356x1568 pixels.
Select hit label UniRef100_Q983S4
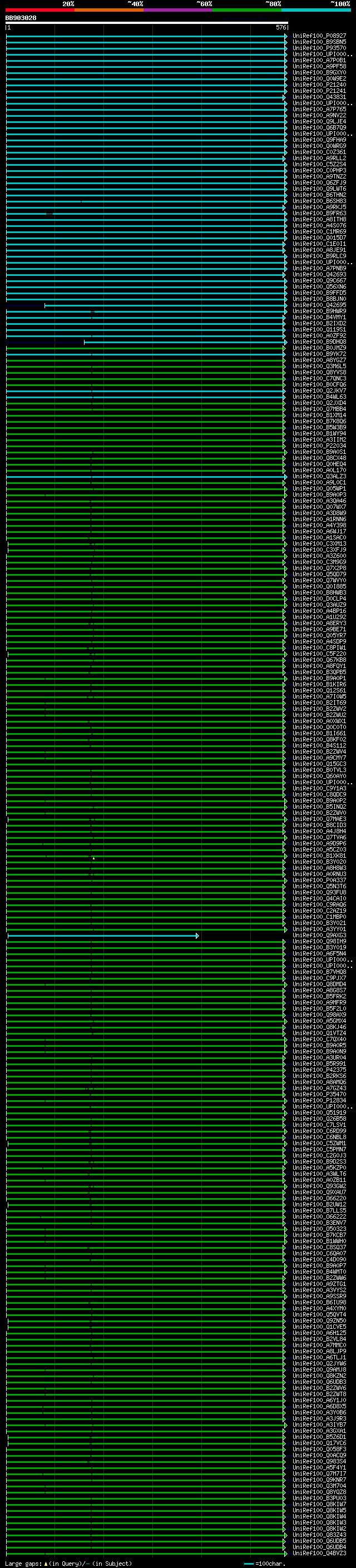click(x=319, y=1461)
